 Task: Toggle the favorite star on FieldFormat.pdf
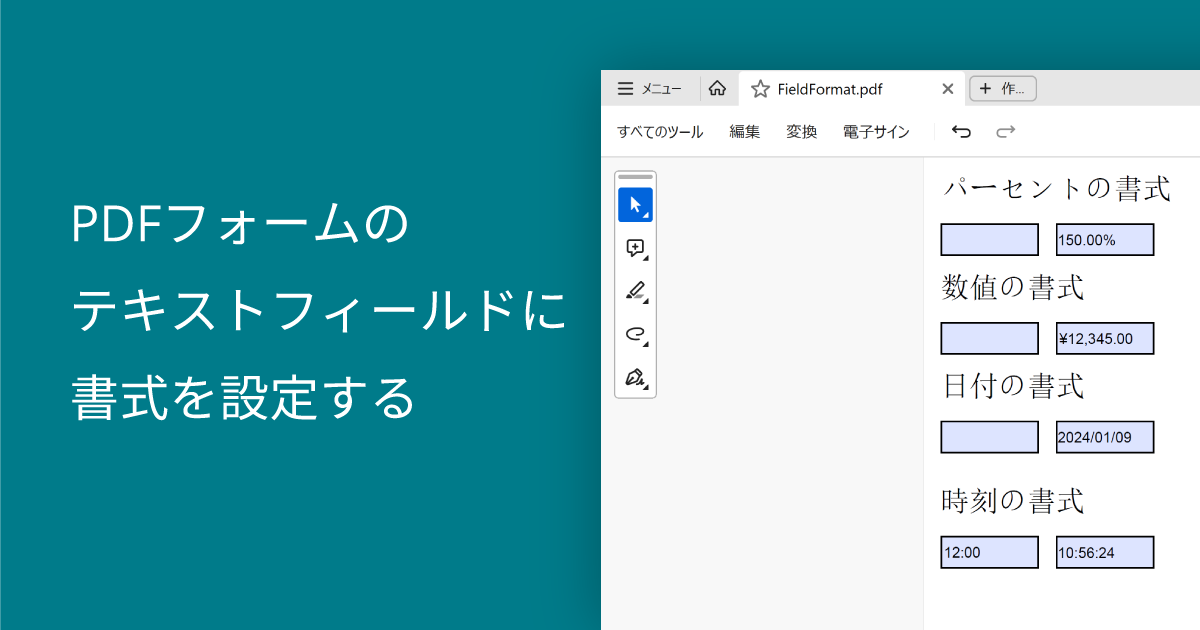760,88
